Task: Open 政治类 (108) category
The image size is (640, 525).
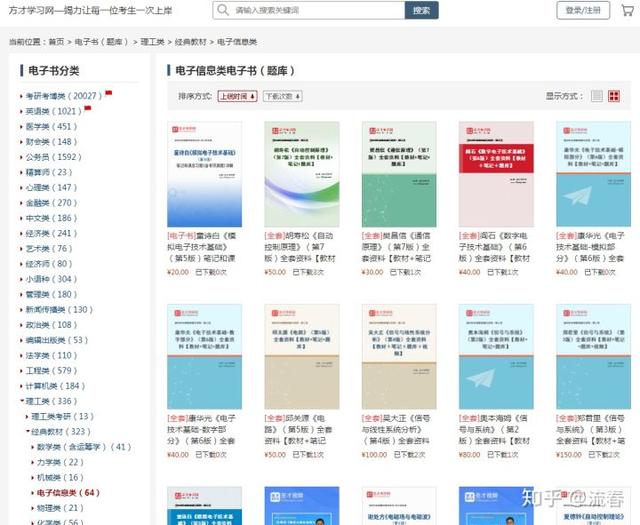Action: 51,325
